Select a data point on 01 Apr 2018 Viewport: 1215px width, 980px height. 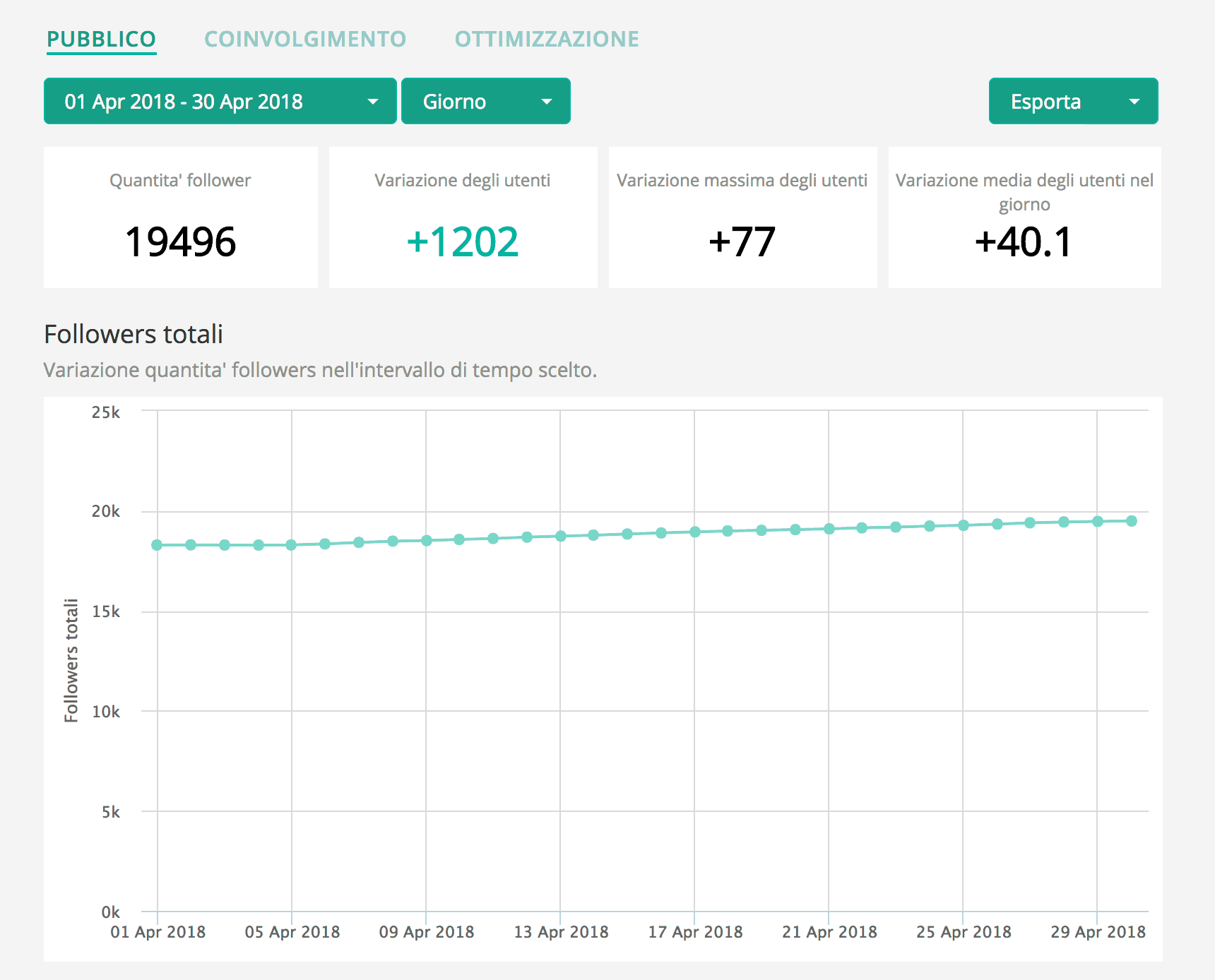click(157, 544)
